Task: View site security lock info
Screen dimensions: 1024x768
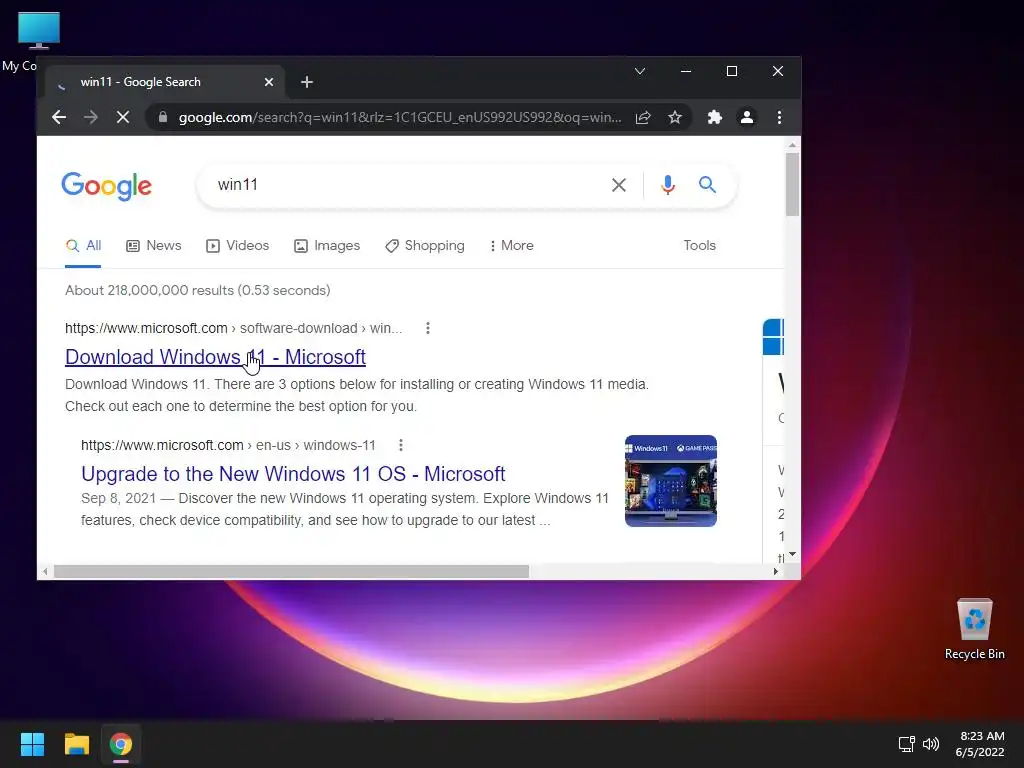Action: coord(163,118)
